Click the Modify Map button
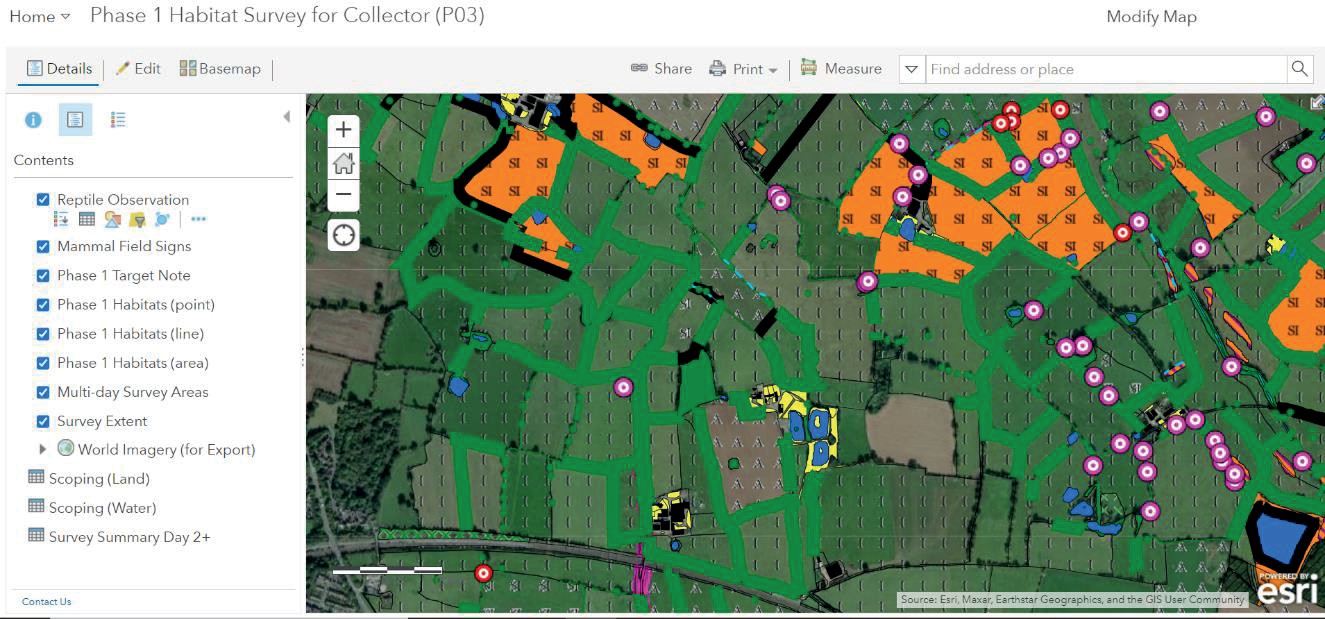 pos(1151,17)
